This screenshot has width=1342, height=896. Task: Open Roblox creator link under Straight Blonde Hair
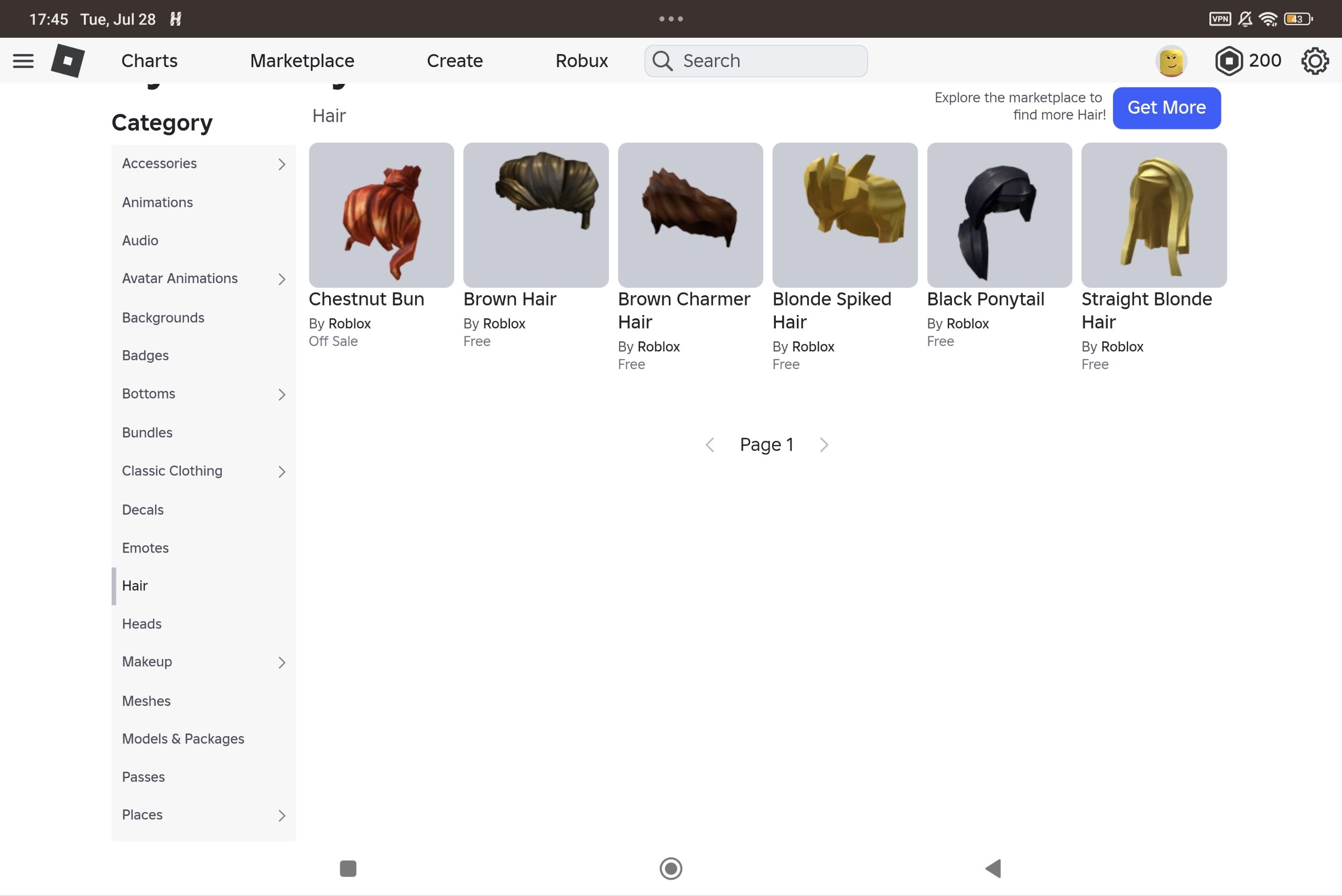[1123, 347]
